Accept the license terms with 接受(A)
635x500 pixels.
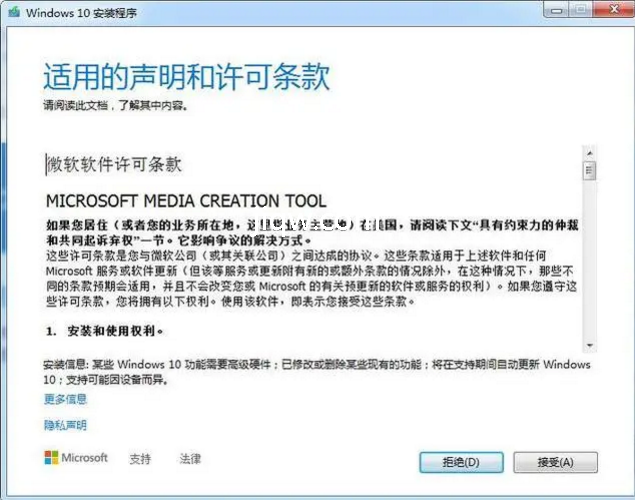pyautogui.click(x=555, y=462)
